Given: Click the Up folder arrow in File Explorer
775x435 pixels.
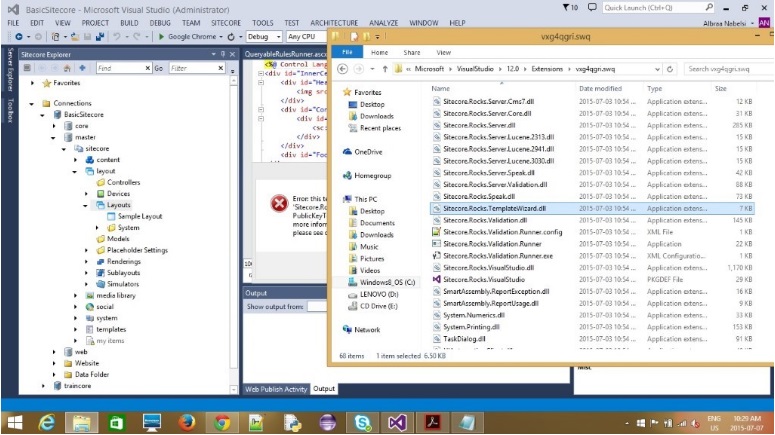Looking at the screenshot, I should click(385, 69).
